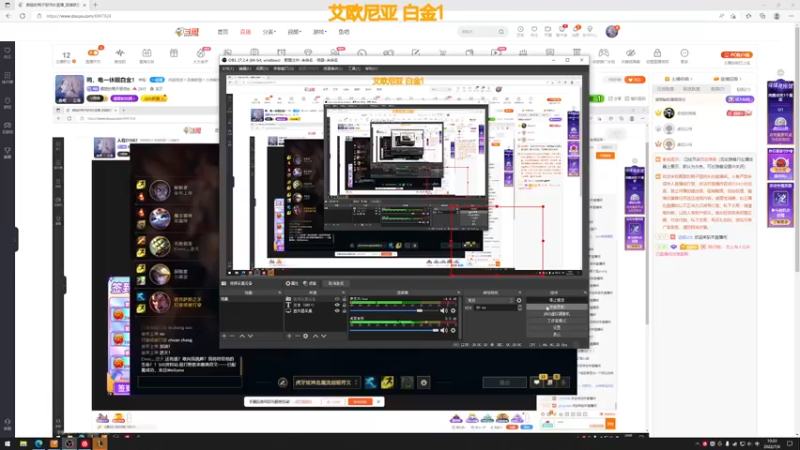
Task: Lock the text source in the OBS list
Action: click(x=344, y=305)
